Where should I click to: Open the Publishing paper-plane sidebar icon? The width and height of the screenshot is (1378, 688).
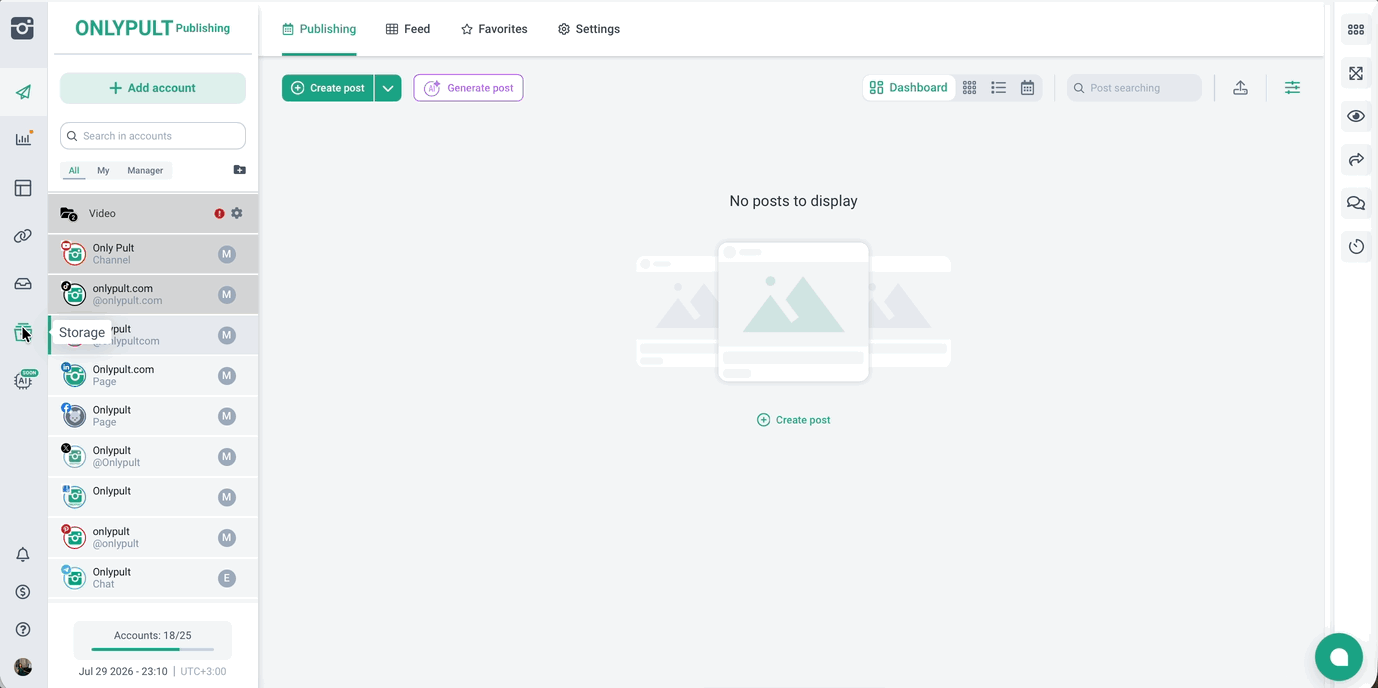pos(23,92)
